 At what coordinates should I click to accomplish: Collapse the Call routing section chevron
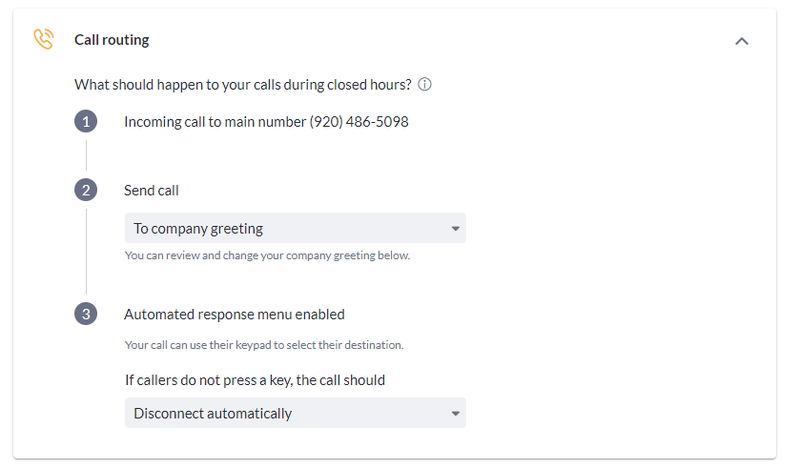click(x=741, y=41)
